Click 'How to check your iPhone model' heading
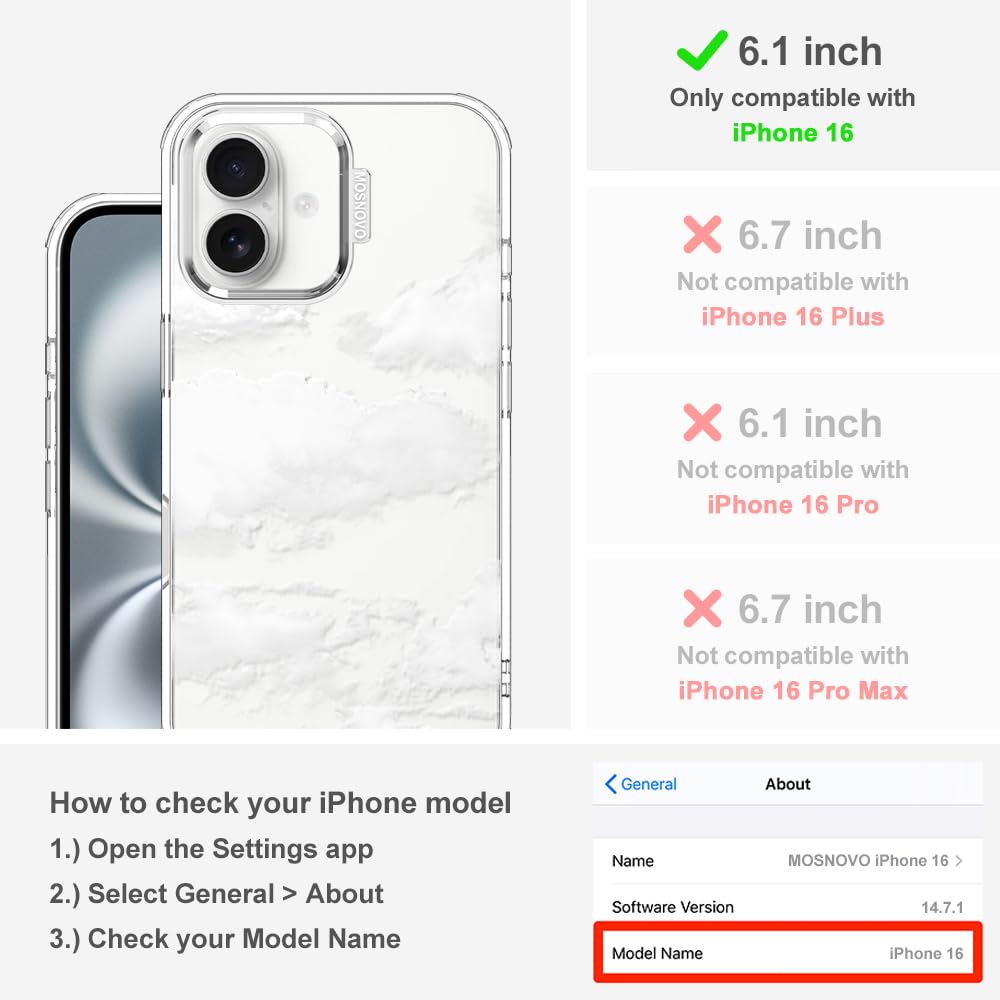 (281, 802)
